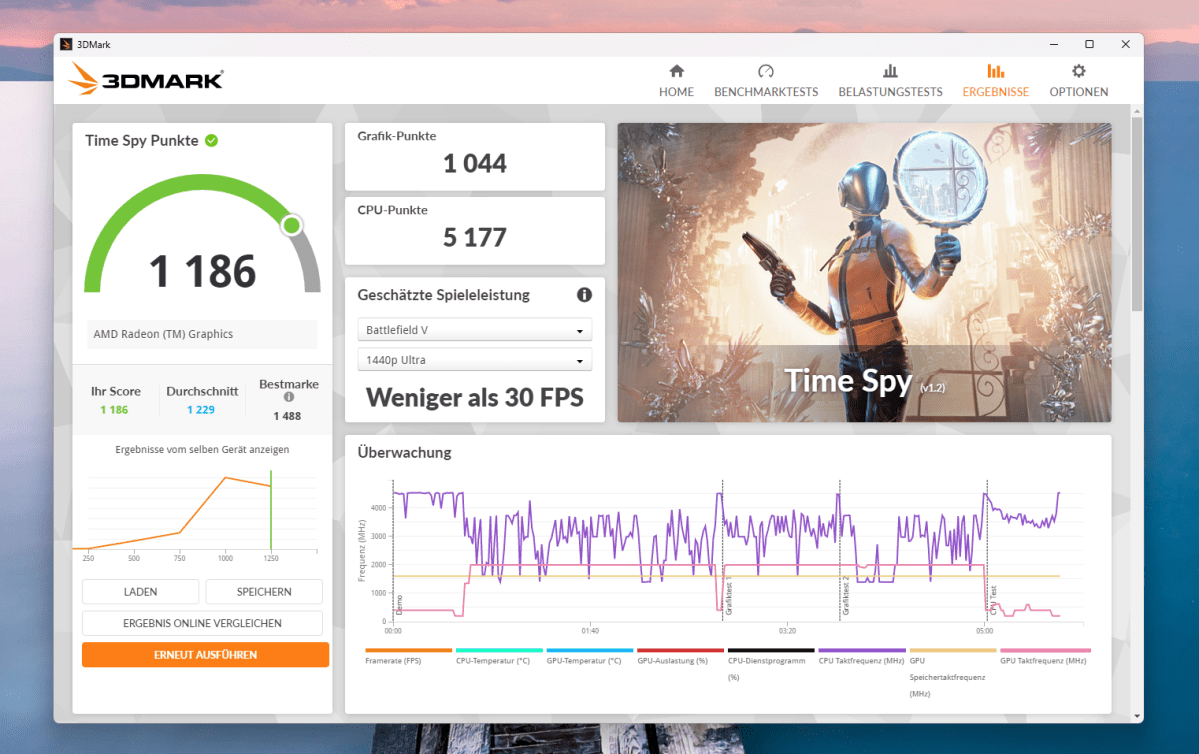The image size is (1199, 754).
Task: Click the 3DMark title bar app icon
Action: coord(66,44)
